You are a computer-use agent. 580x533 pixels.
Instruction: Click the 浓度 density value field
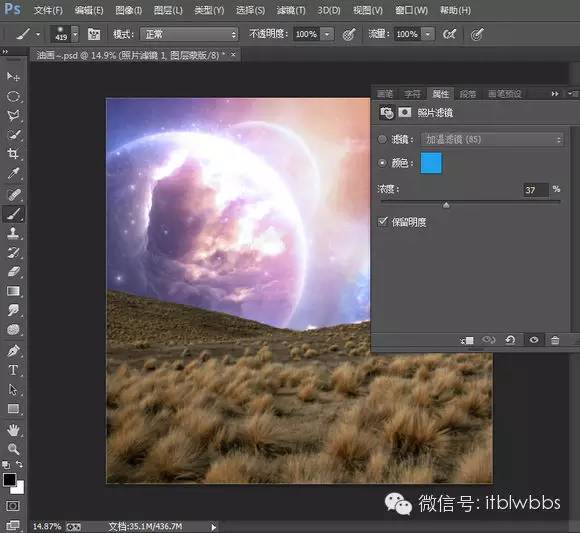tap(535, 190)
